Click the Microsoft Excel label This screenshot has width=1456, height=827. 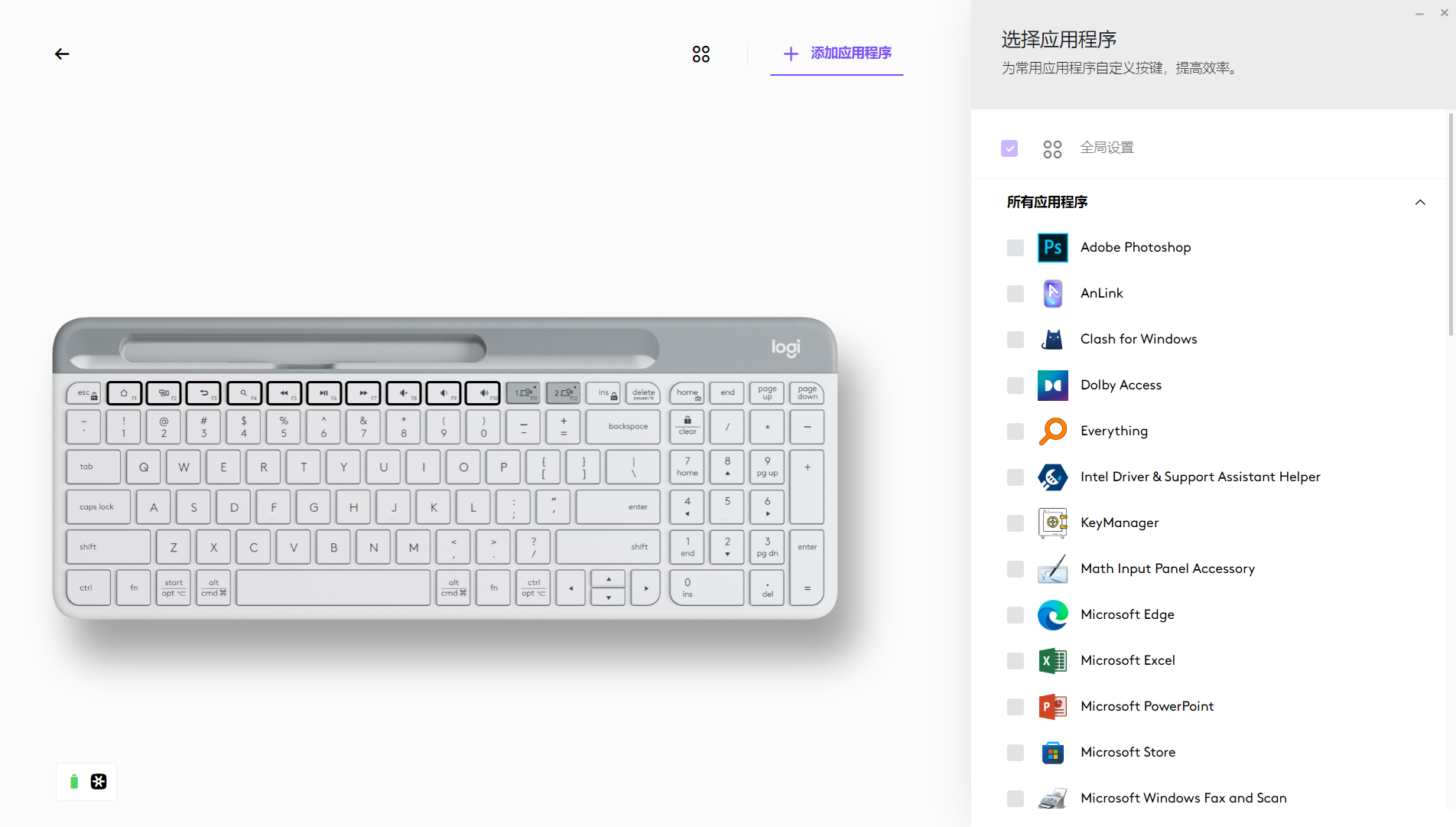coord(1128,660)
